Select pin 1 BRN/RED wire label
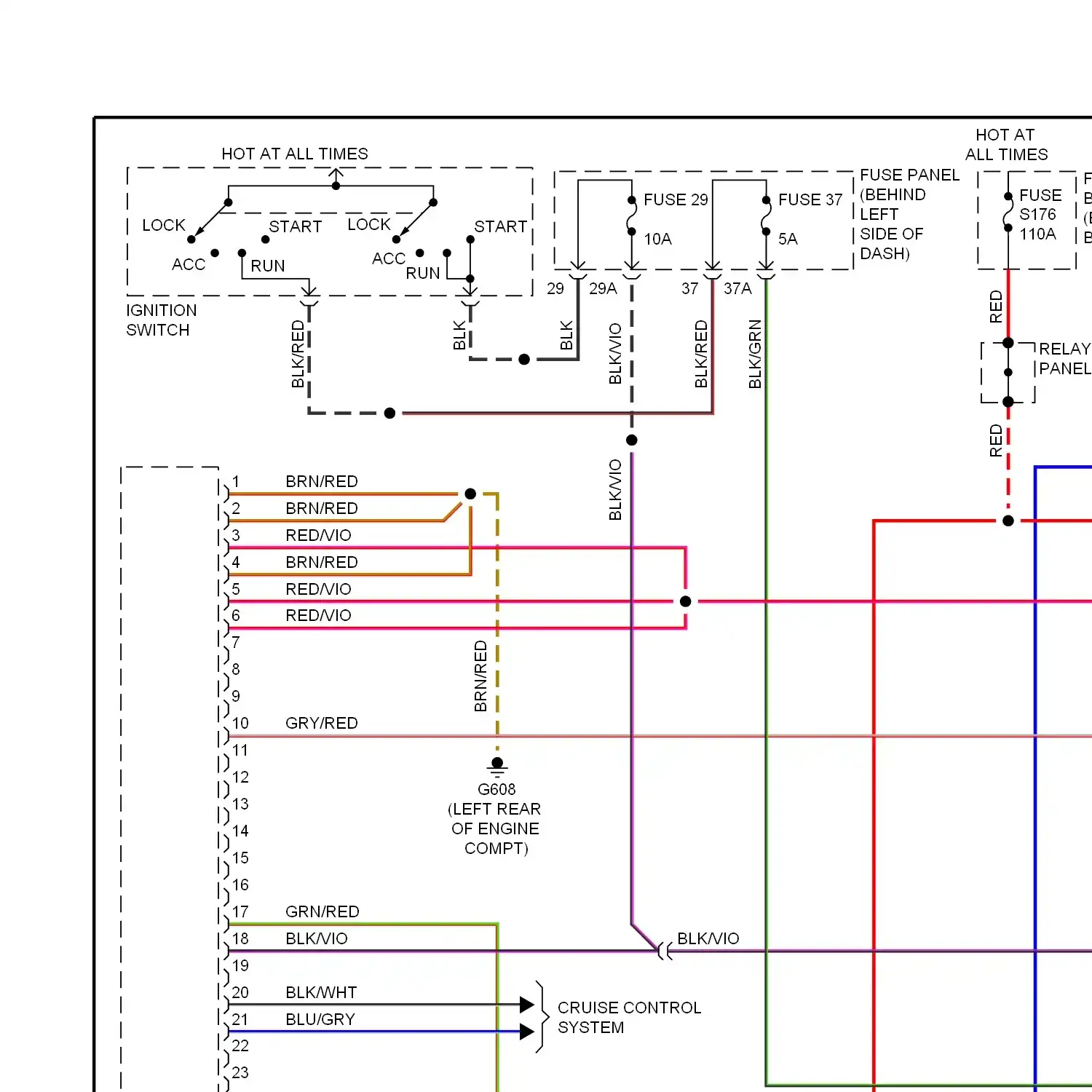Image resolution: width=1092 pixels, height=1092 pixels. (x=322, y=481)
